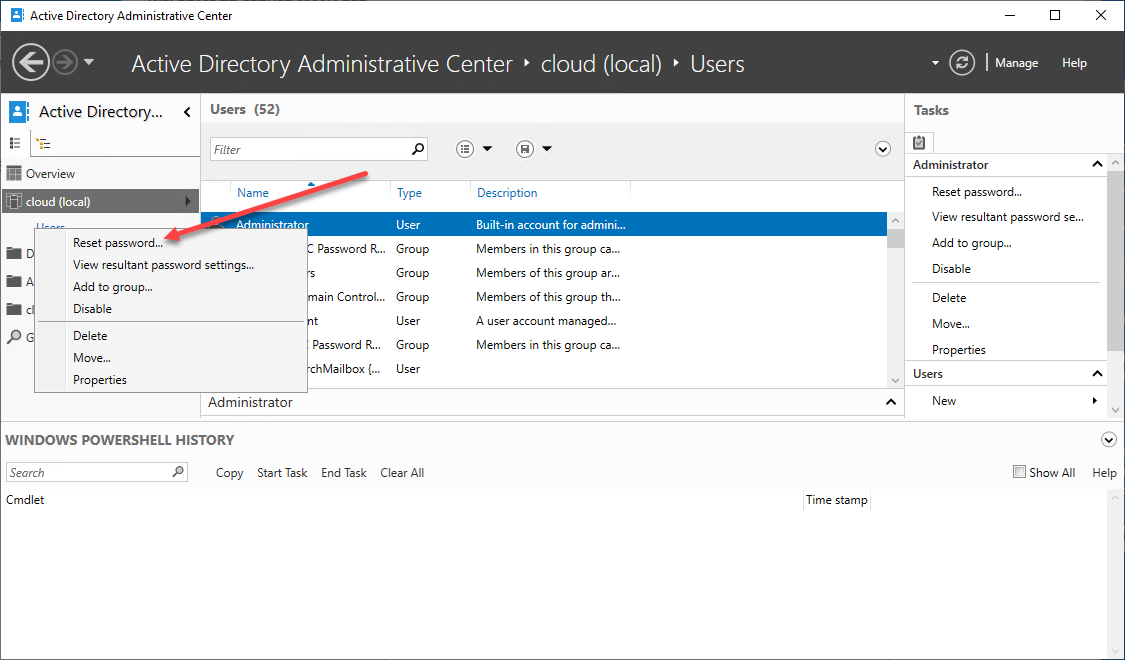
Task: Open the Help menu in header
Action: point(1074,63)
